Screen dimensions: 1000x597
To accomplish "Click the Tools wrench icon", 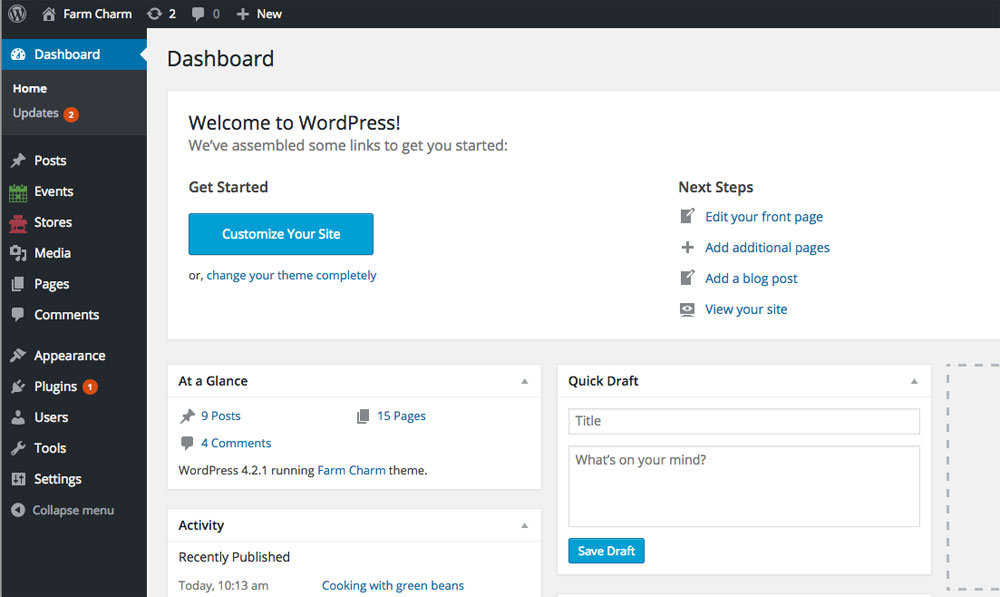I will pyautogui.click(x=18, y=448).
